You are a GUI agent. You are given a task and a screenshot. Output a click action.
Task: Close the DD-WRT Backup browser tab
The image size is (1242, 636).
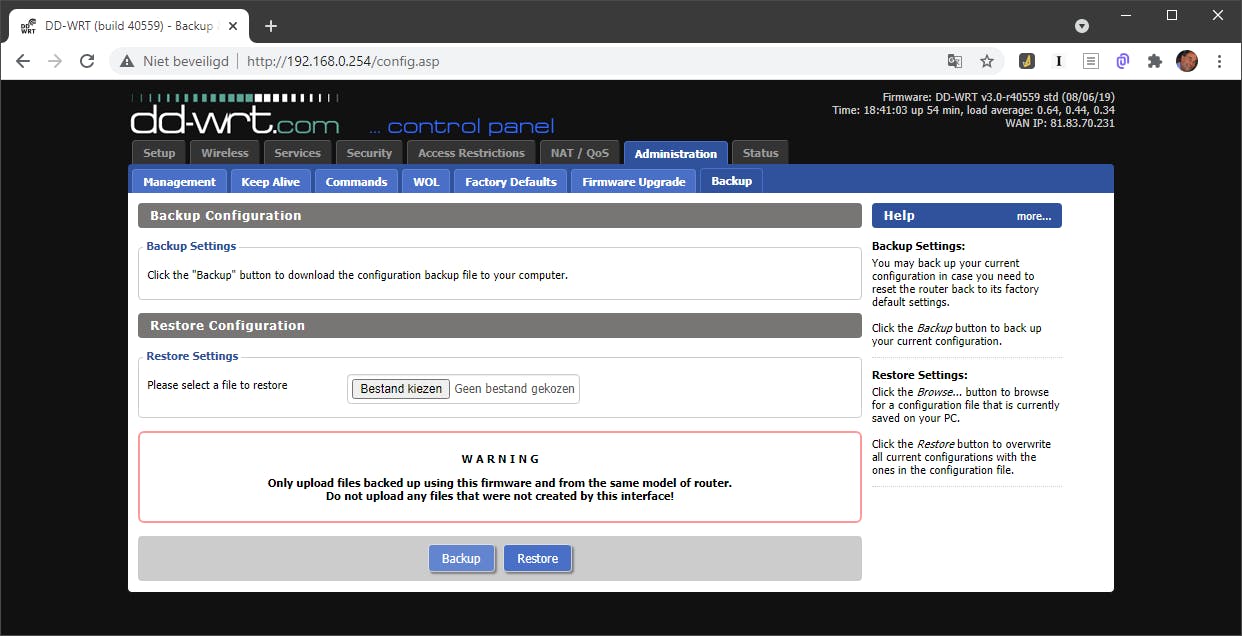click(231, 26)
